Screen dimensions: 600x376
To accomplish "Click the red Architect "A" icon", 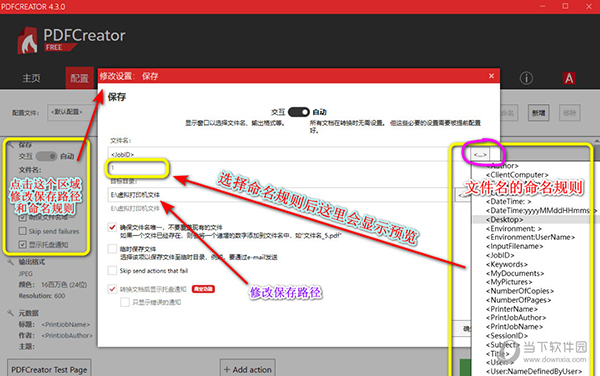I will pos(569,78).
